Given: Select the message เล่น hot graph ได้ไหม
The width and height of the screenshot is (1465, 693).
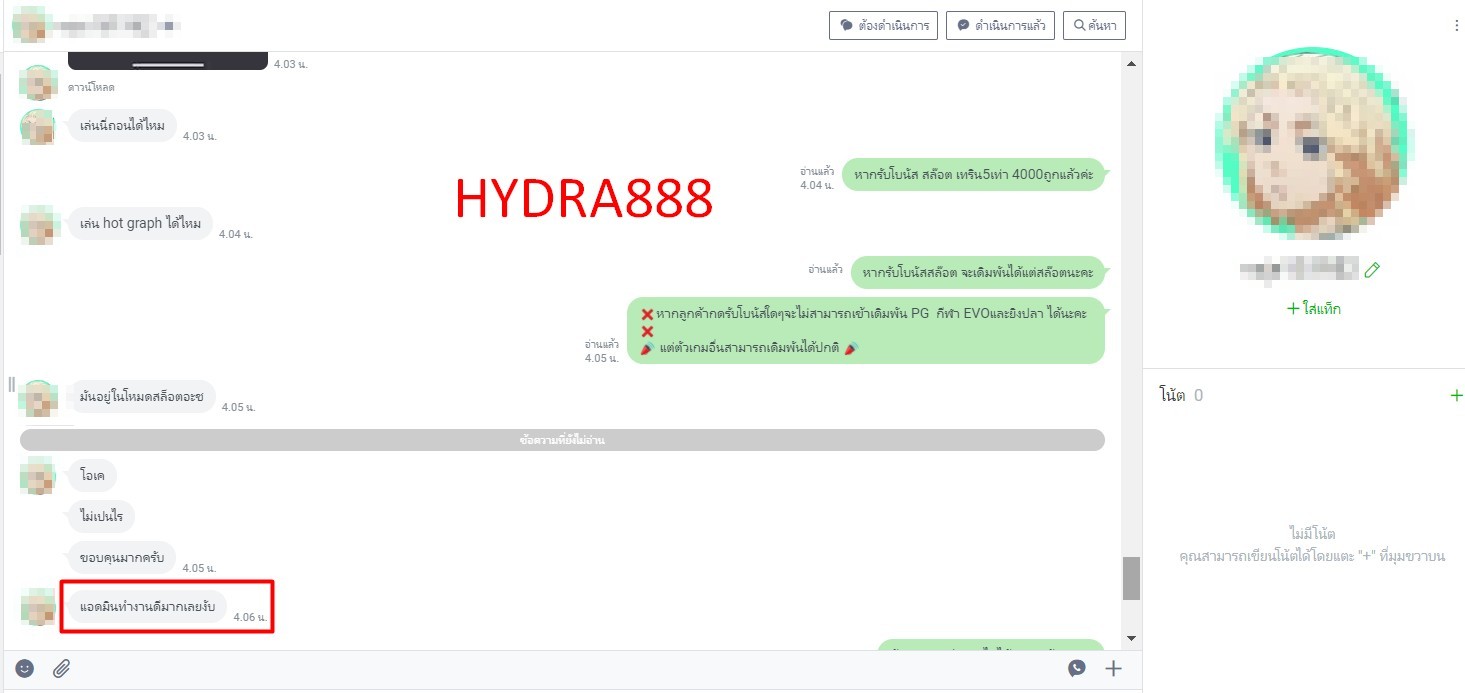Looking at the screenshot, I should (140, 224).
